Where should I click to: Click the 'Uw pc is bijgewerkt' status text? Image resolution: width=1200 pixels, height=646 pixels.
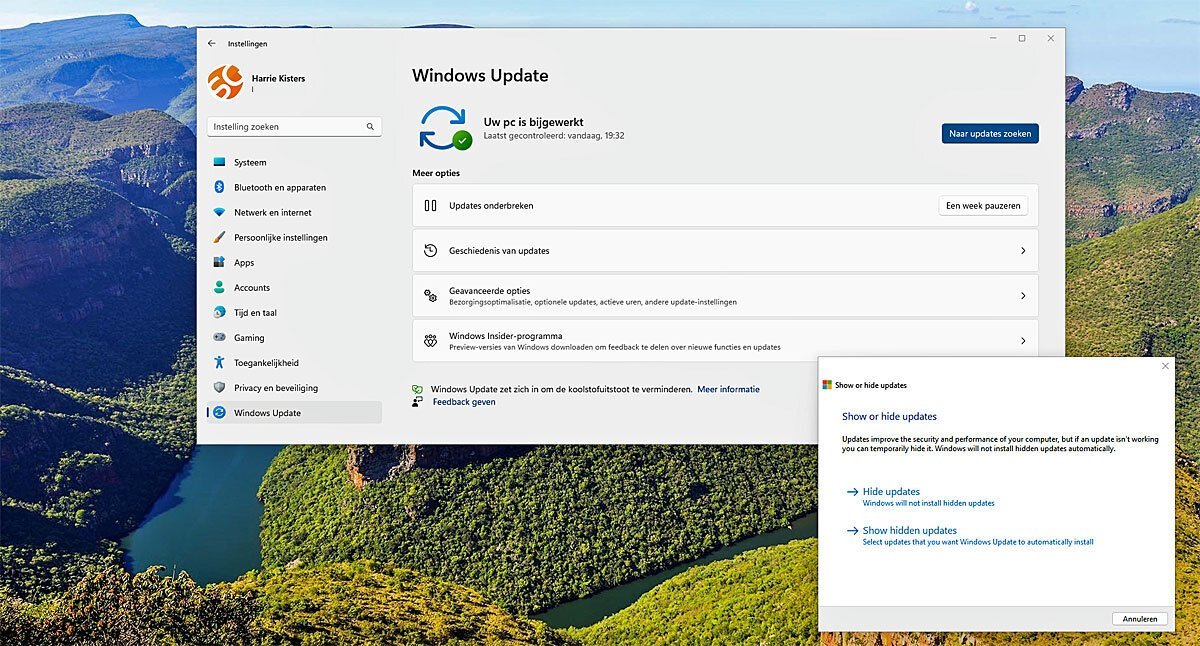pos(534,122)
